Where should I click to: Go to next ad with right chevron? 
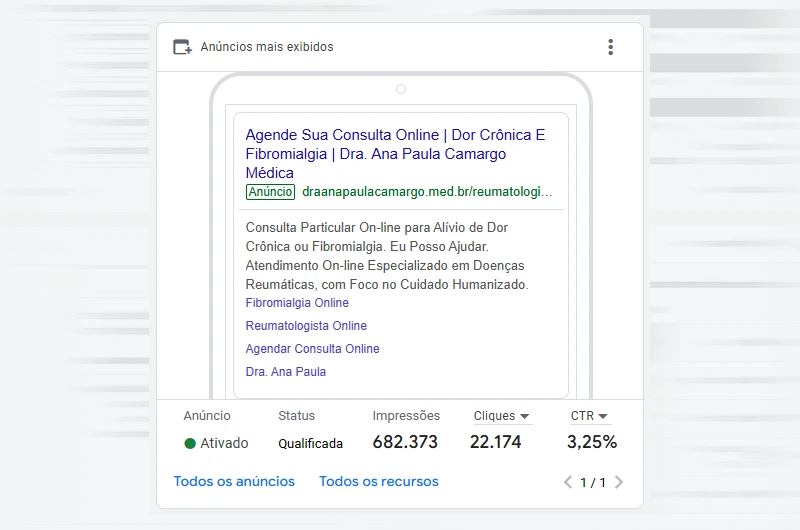point(619,482)
